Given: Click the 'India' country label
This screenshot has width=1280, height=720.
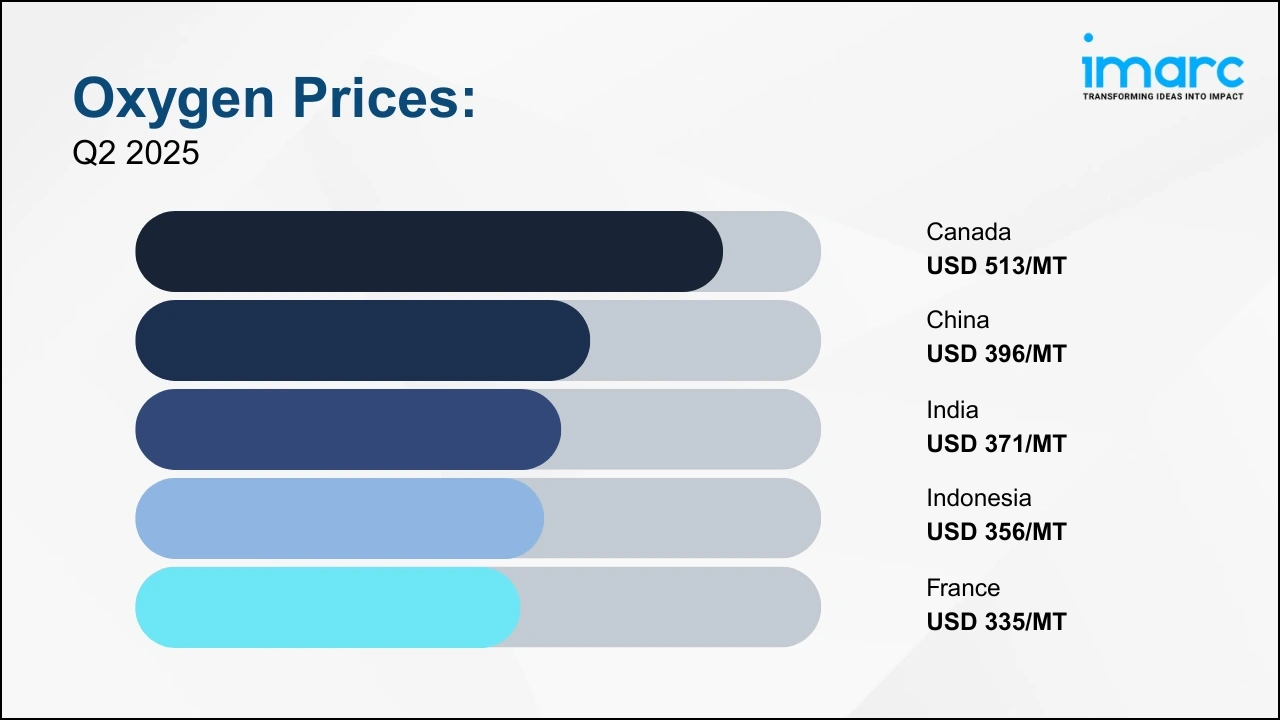Looking at the screenshot, I should (x=952, y=410).
